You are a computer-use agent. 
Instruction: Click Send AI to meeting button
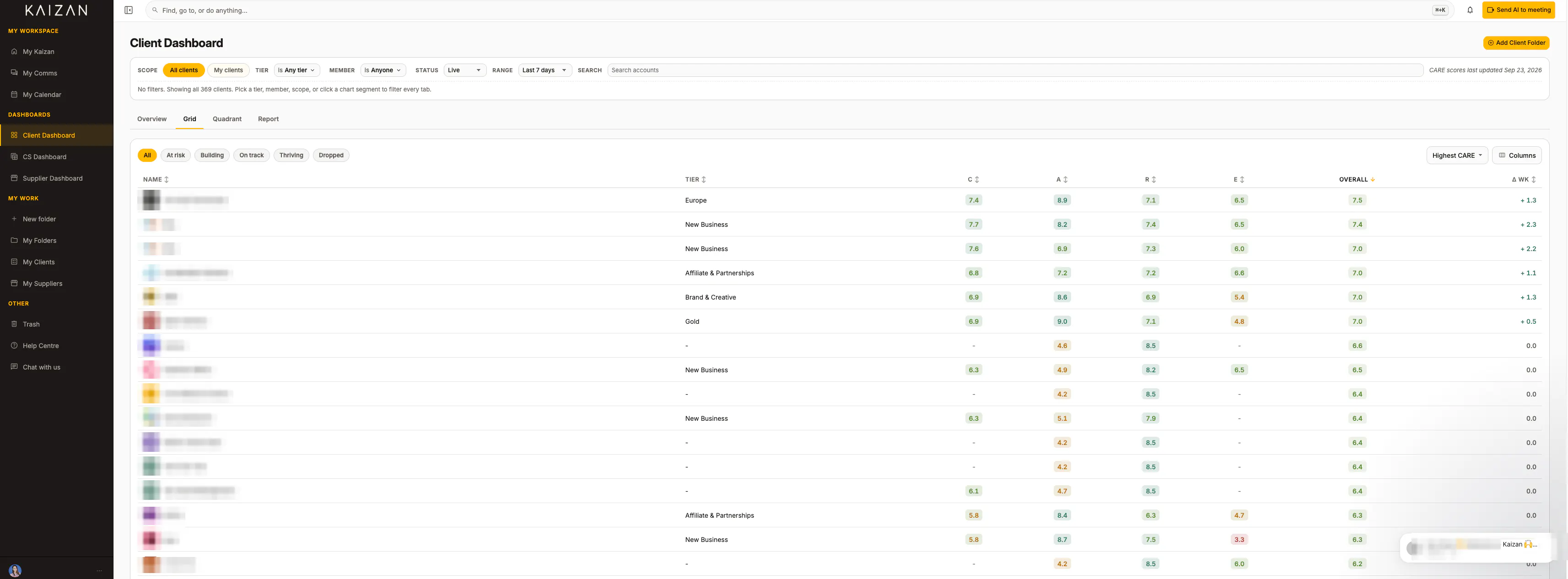[x=1519, y=10]
